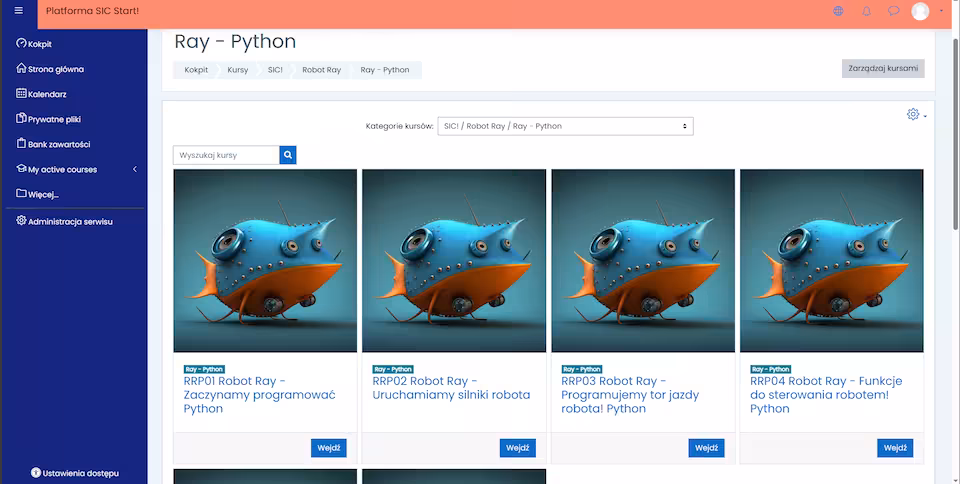Go to Kalendarz in sidebar
This screenshot has height=484, width=960.
pos(47,94)
